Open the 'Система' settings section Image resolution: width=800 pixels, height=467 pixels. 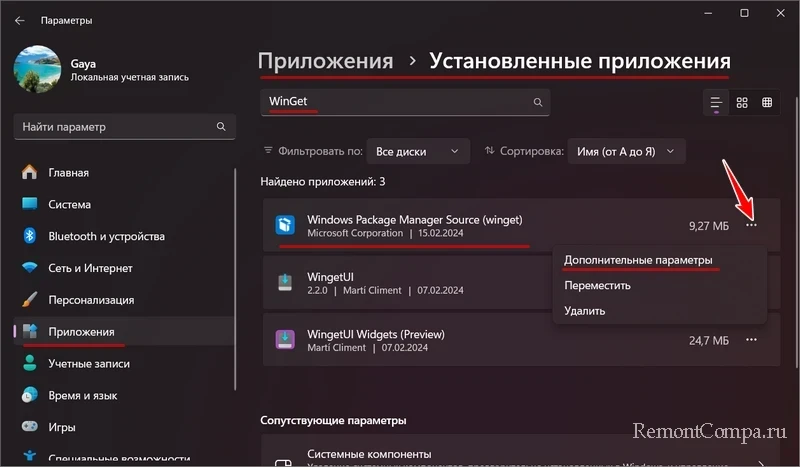tap(124, 204)
